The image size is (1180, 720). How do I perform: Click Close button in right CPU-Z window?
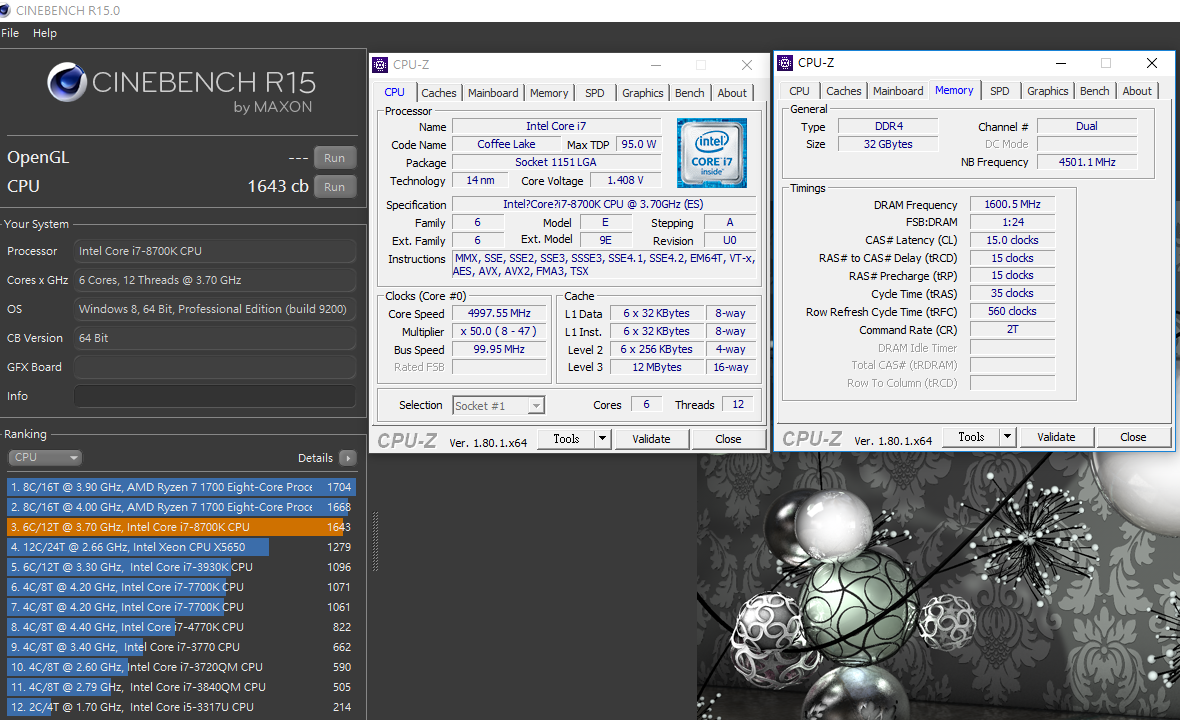(1133, 436)
